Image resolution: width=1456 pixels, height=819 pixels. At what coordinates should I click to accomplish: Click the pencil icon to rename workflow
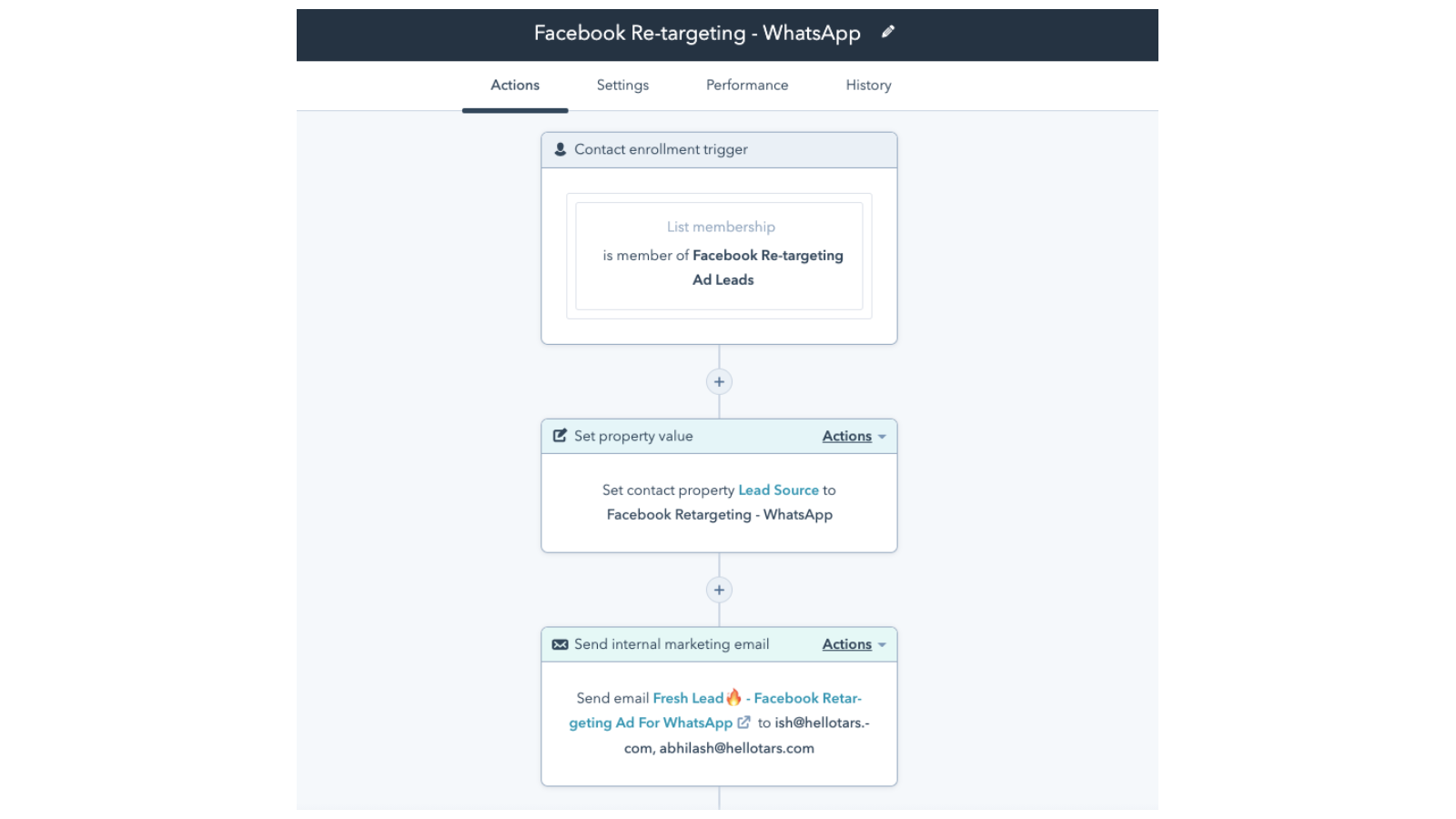pos(888,32)
